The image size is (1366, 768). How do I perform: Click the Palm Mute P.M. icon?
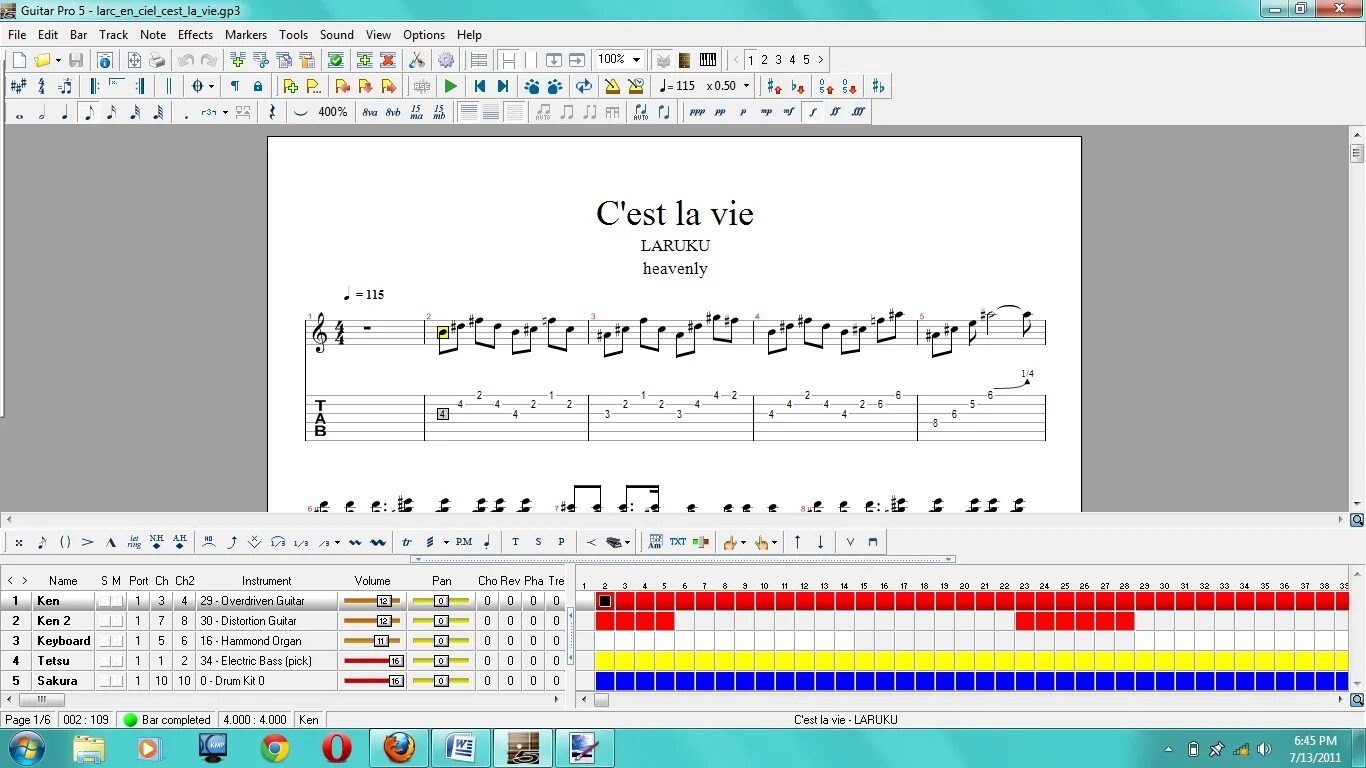tap(464, 542)
